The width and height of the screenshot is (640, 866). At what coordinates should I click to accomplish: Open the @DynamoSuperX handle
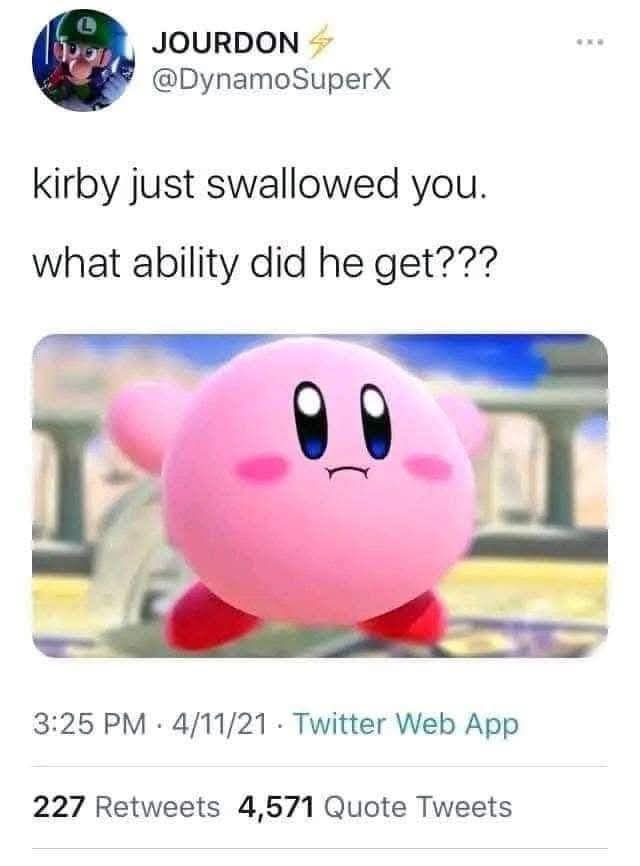[271, 81]
